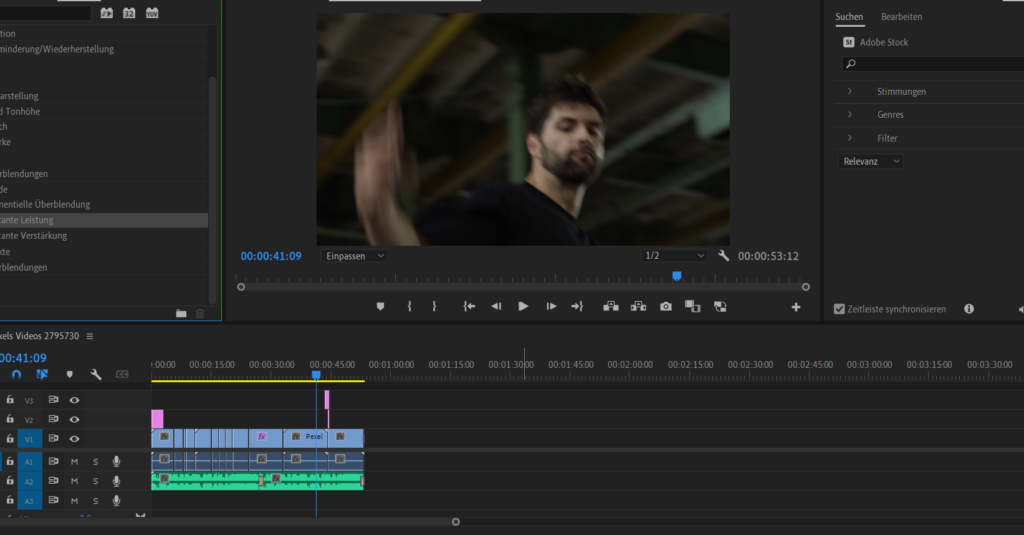
Task: Play the program monitor video
Action: 523,307
